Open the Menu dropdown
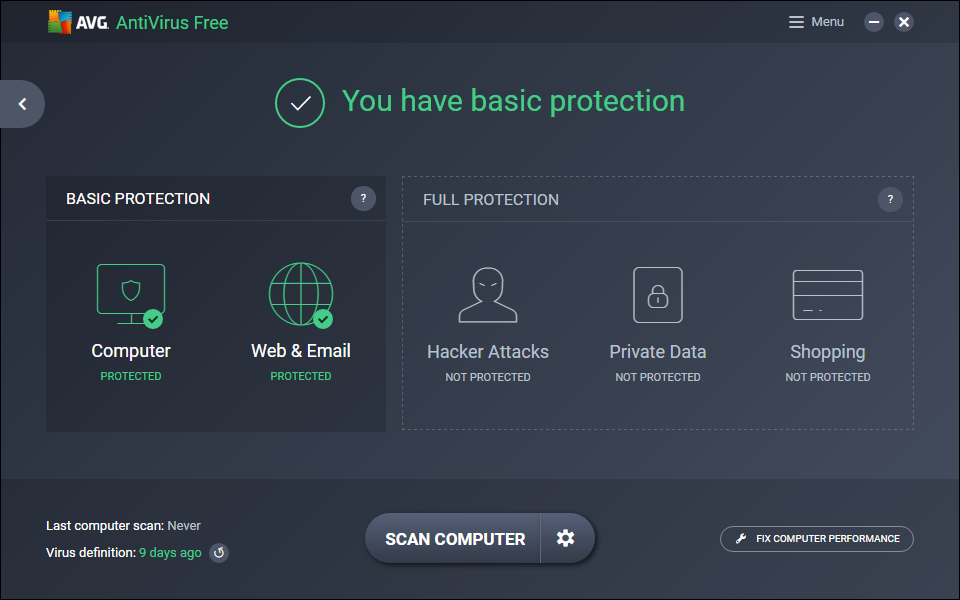 [x=816, y=21]
